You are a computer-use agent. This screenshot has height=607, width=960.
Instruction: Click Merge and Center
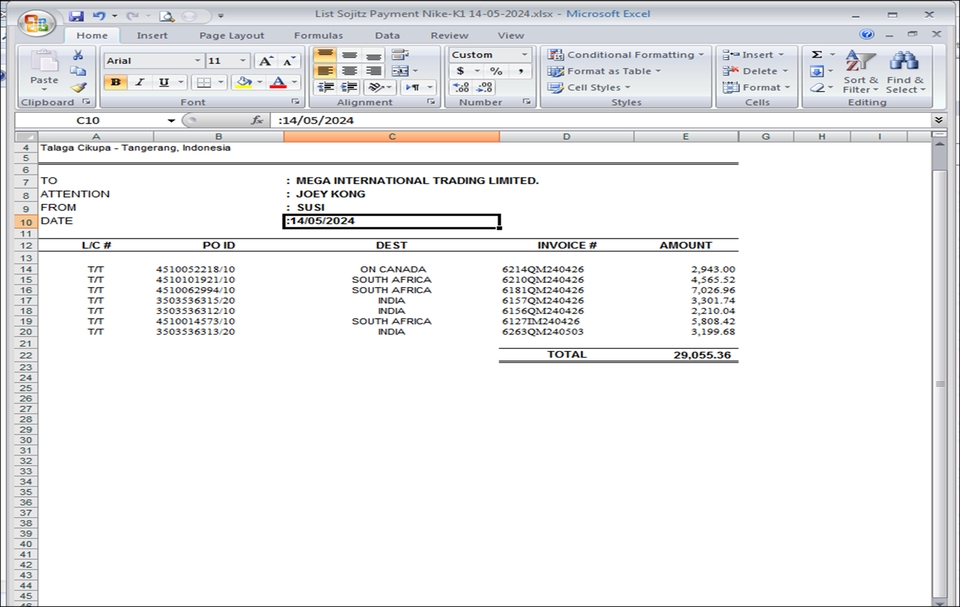[x=400, y=71]
